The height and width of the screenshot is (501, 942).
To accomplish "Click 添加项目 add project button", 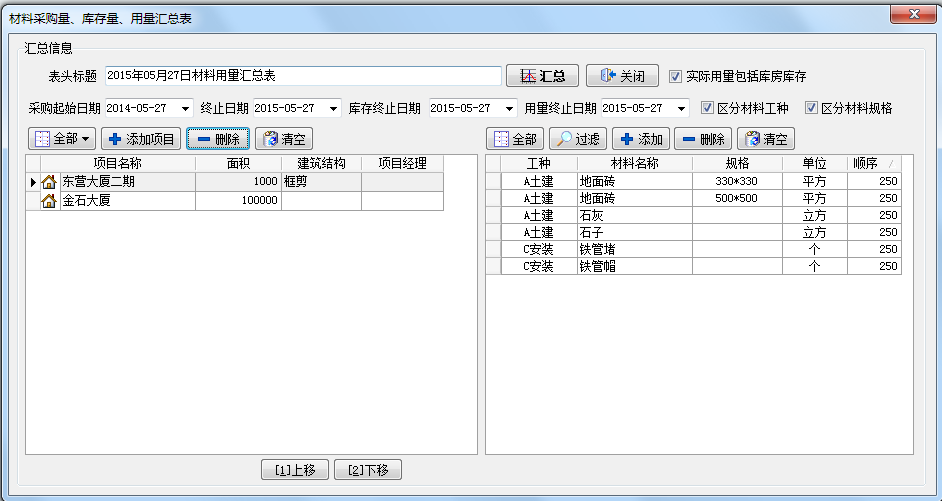I will [141, 139].
